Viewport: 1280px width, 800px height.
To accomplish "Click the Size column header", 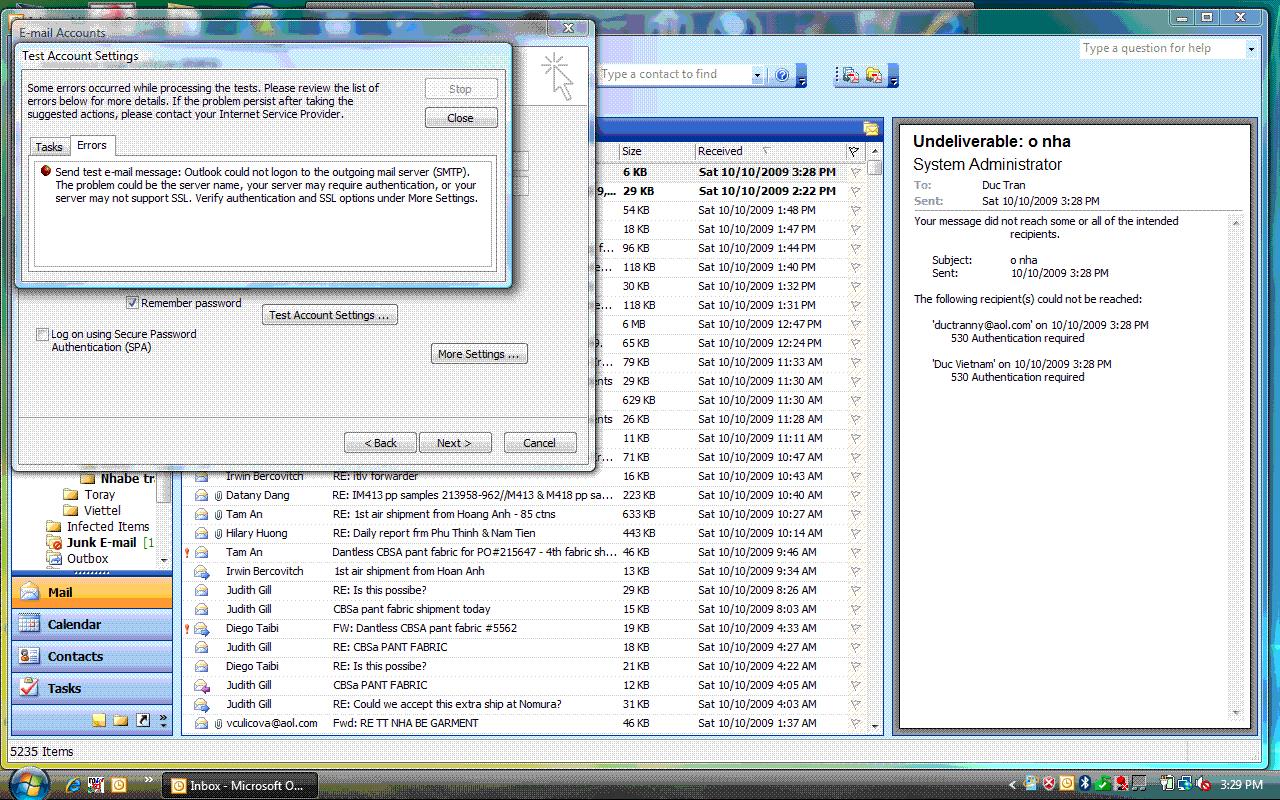I will (656, 151).
